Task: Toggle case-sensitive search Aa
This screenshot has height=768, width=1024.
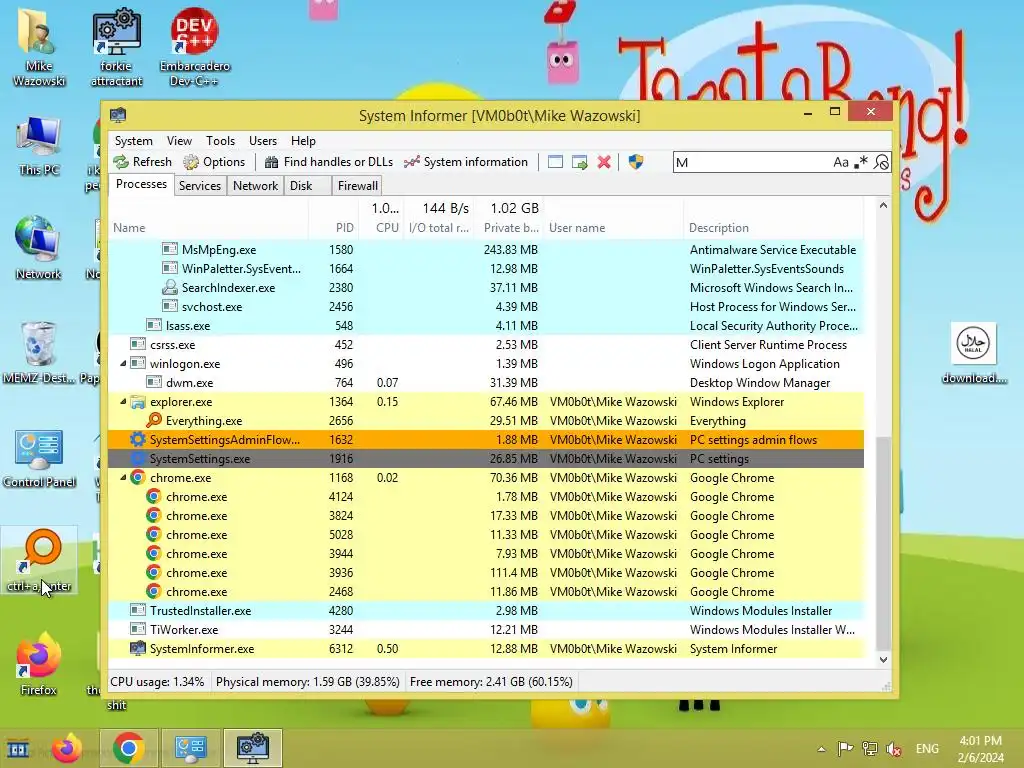Action: tap(840, 162)
